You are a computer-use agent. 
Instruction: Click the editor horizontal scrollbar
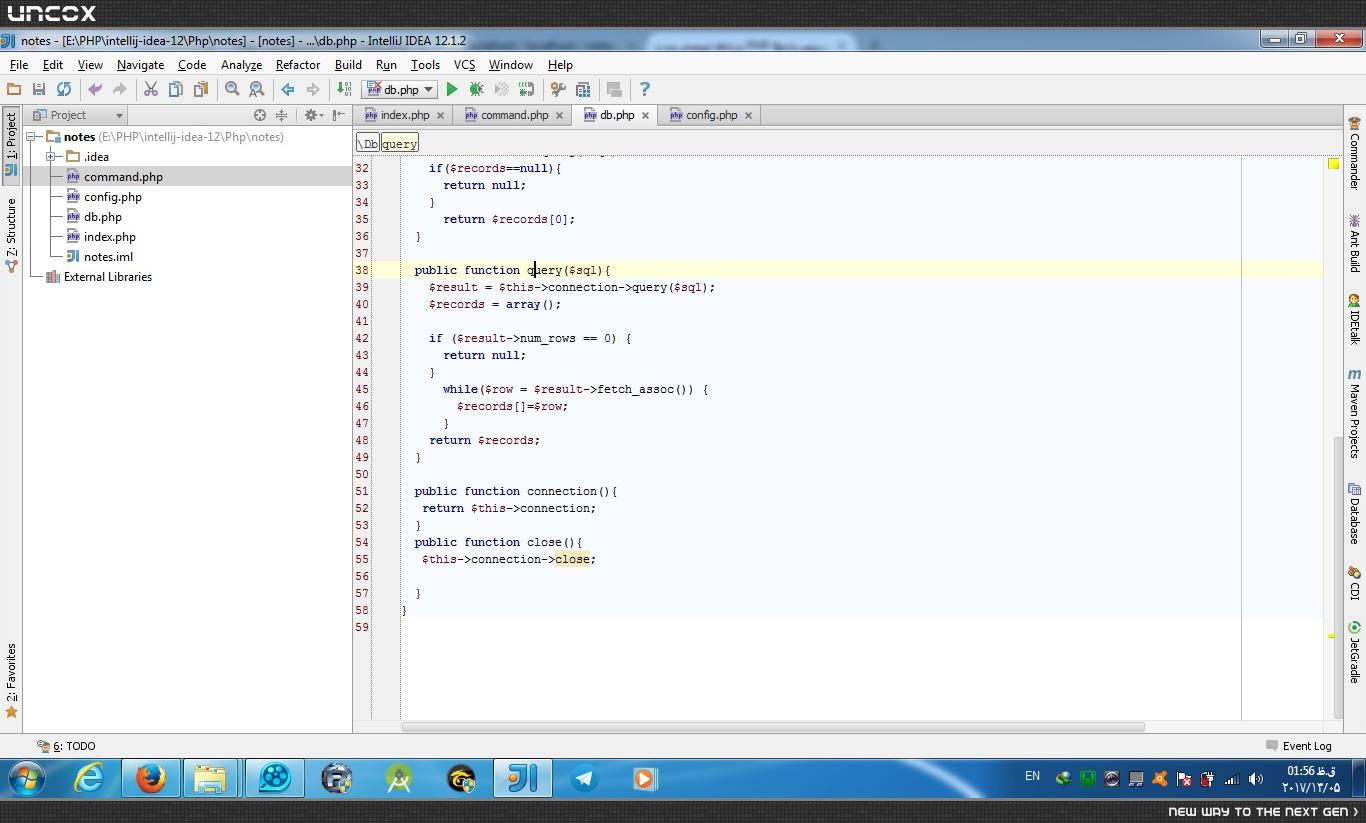[x=773, y=727]
